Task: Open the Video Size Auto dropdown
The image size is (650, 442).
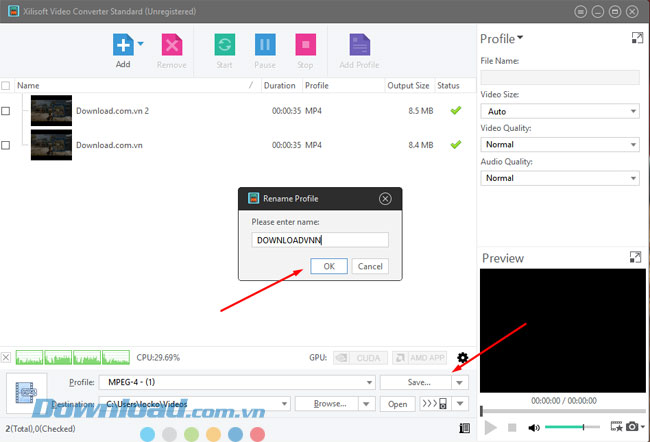Action: 560,111
